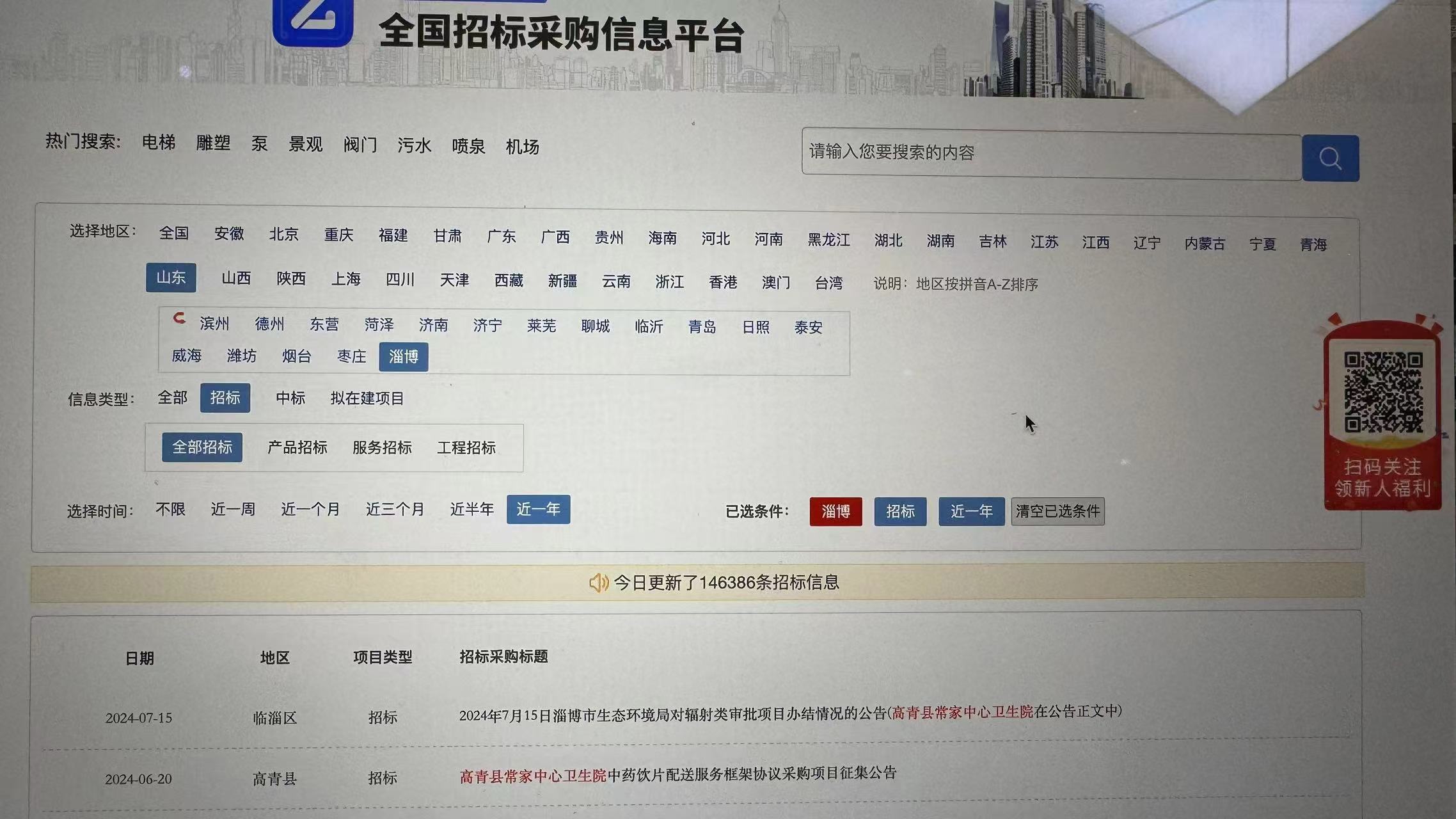
Task: Type in the search content input field
Action: (x=1050, y=154)
